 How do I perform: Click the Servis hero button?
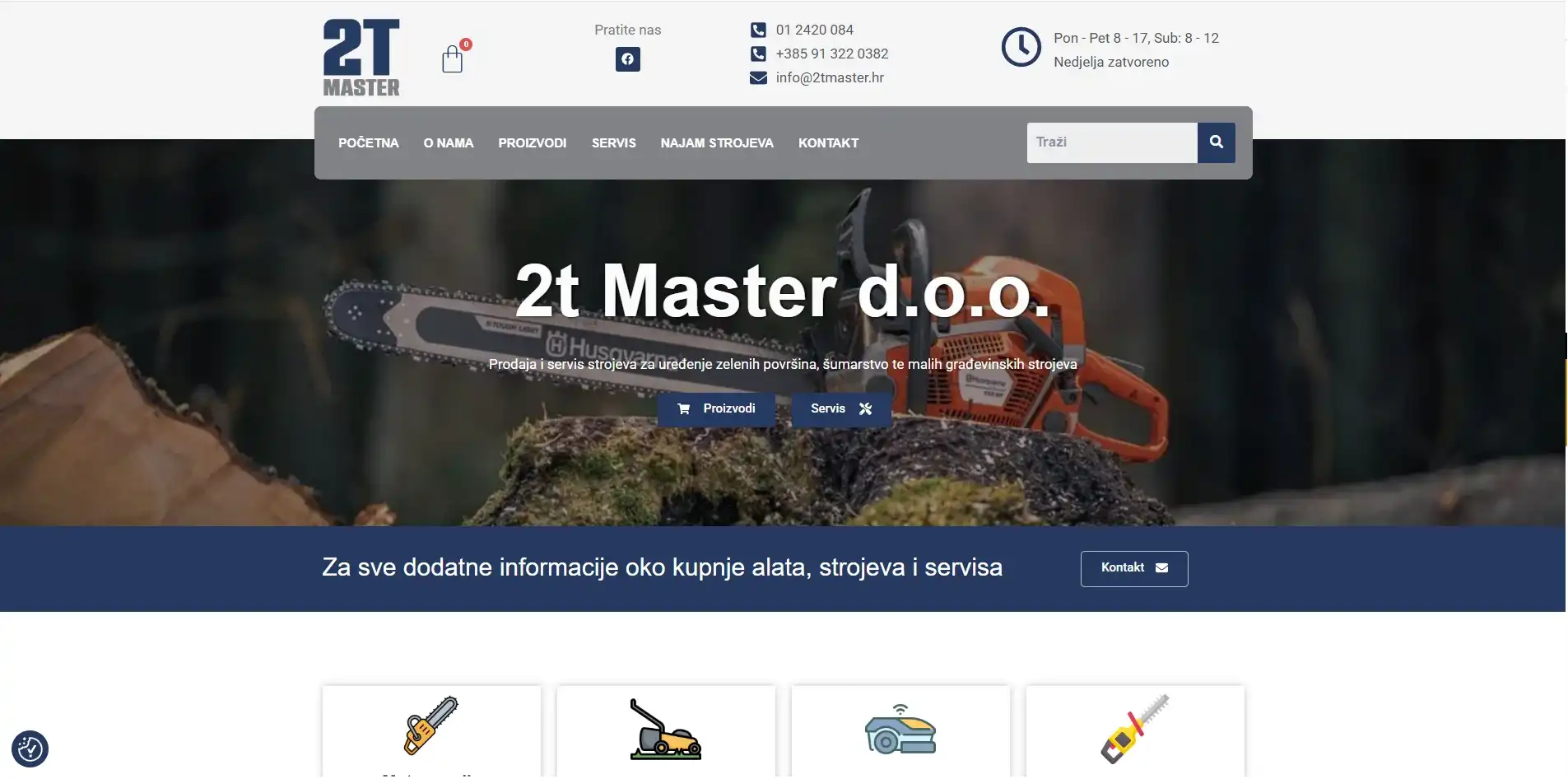pos(840,408)
